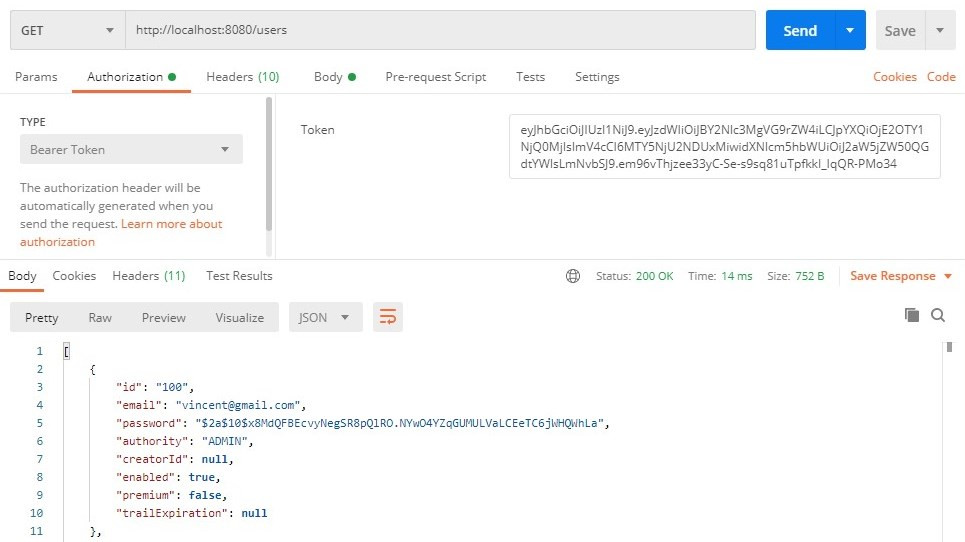Image resolution: width=965 pixels, height=542 pixels.
Task: Click the "id": "100" line
Action: point(155,387)
